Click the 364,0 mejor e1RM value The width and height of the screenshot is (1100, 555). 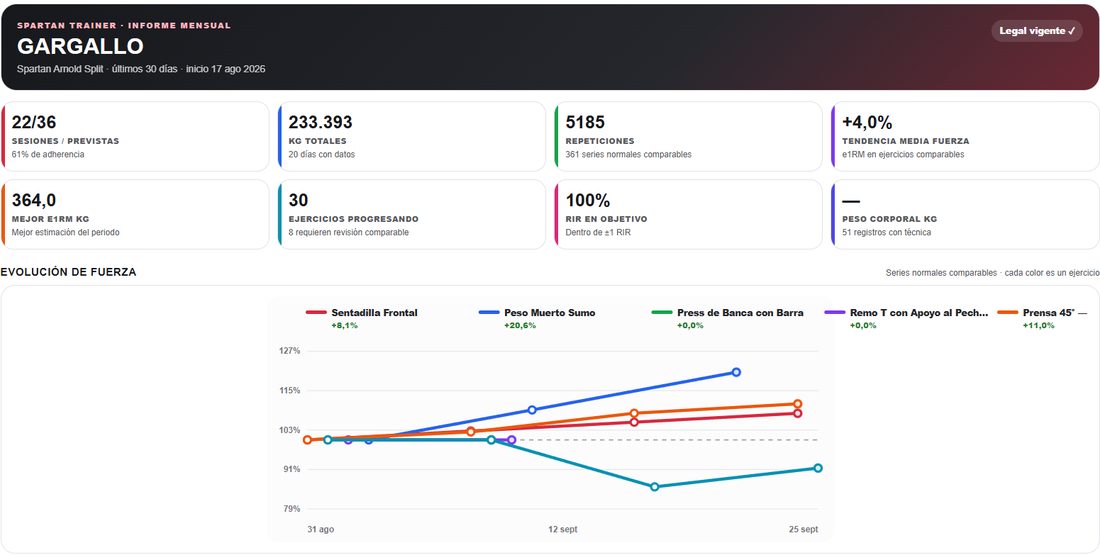tap(34, 201)
